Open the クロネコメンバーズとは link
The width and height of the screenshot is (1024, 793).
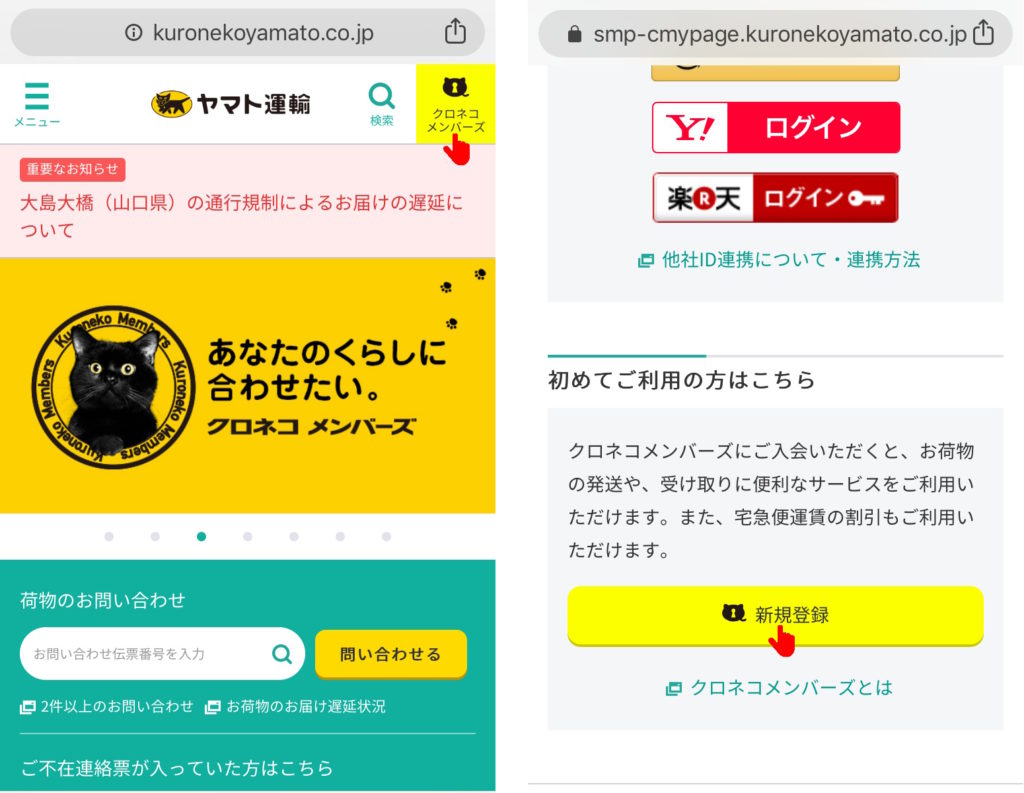[778, 687]
